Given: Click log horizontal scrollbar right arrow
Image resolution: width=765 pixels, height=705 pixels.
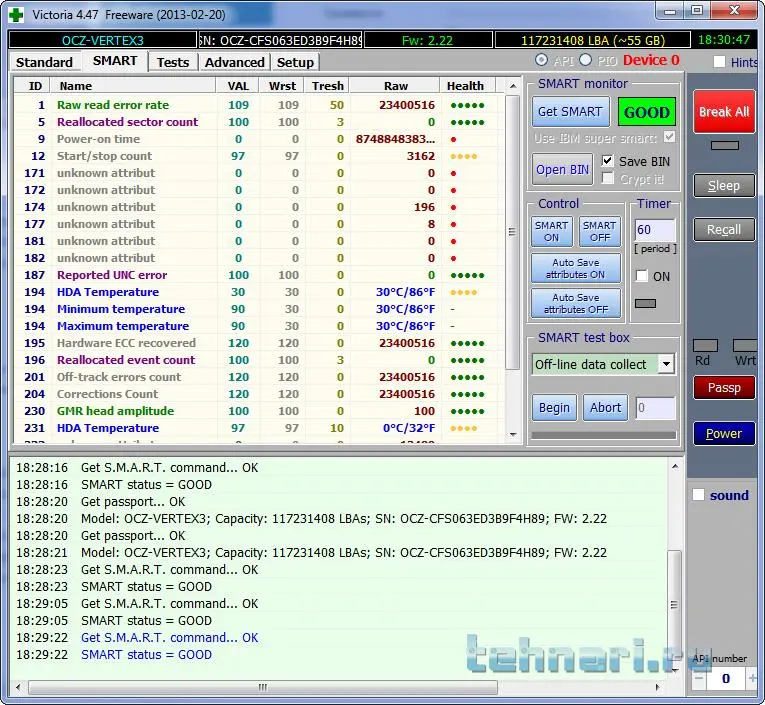Looking at the screenshot, I should click(657, 687).
